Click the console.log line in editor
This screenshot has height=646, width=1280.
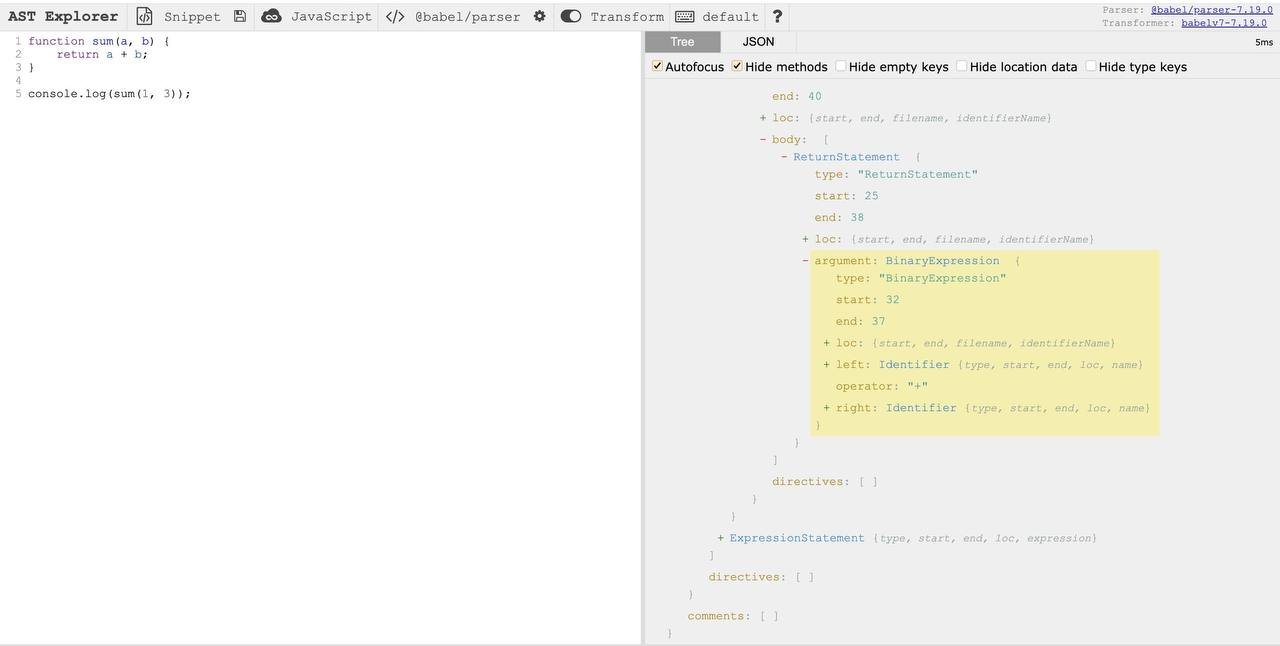(x=109, y=94)
